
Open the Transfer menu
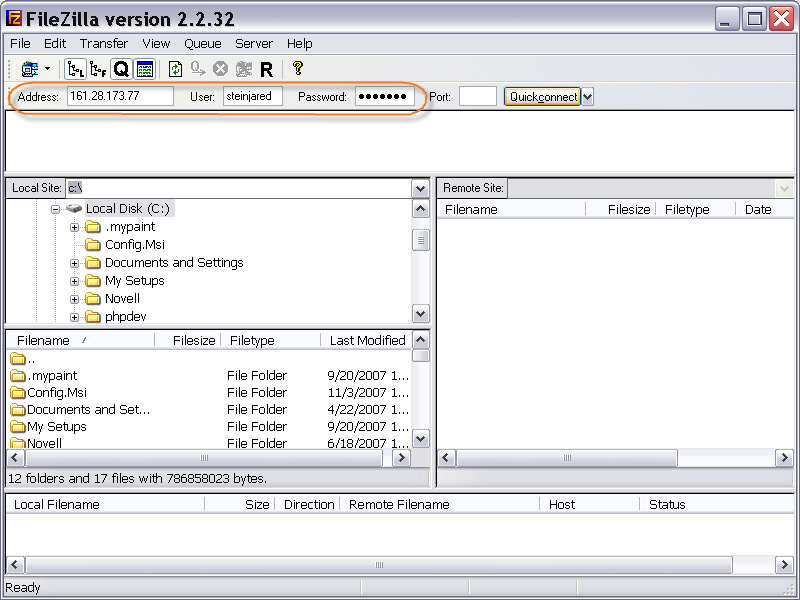(103, 43)
